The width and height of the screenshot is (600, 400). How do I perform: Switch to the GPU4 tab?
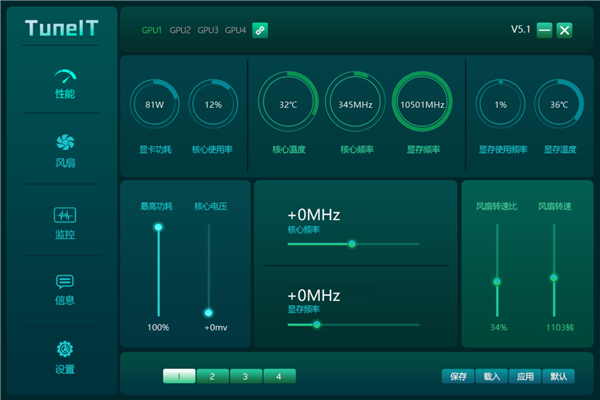235,30
